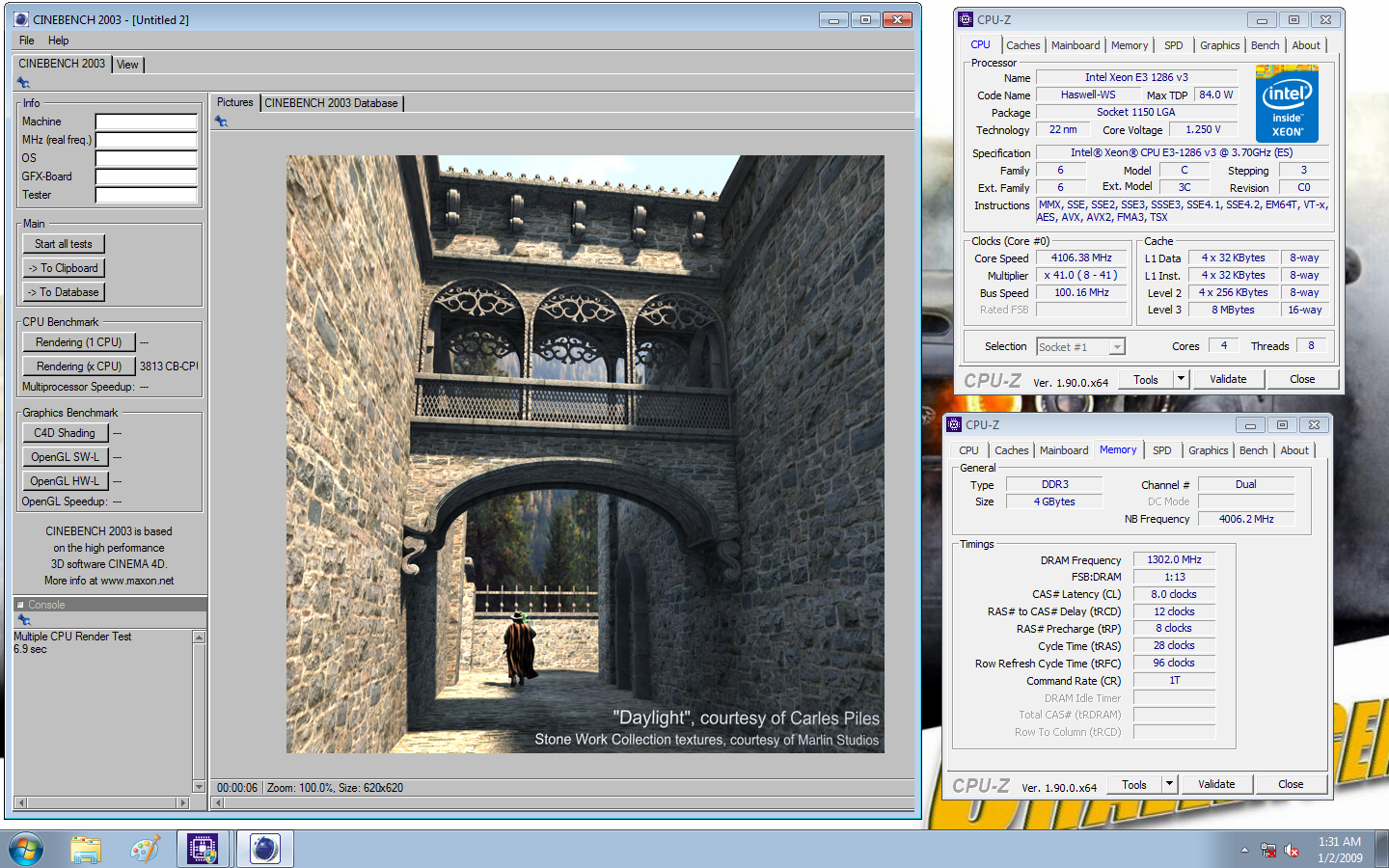Run the C4D Shading test
This screenshot has width=1389, height=868.
65,433
